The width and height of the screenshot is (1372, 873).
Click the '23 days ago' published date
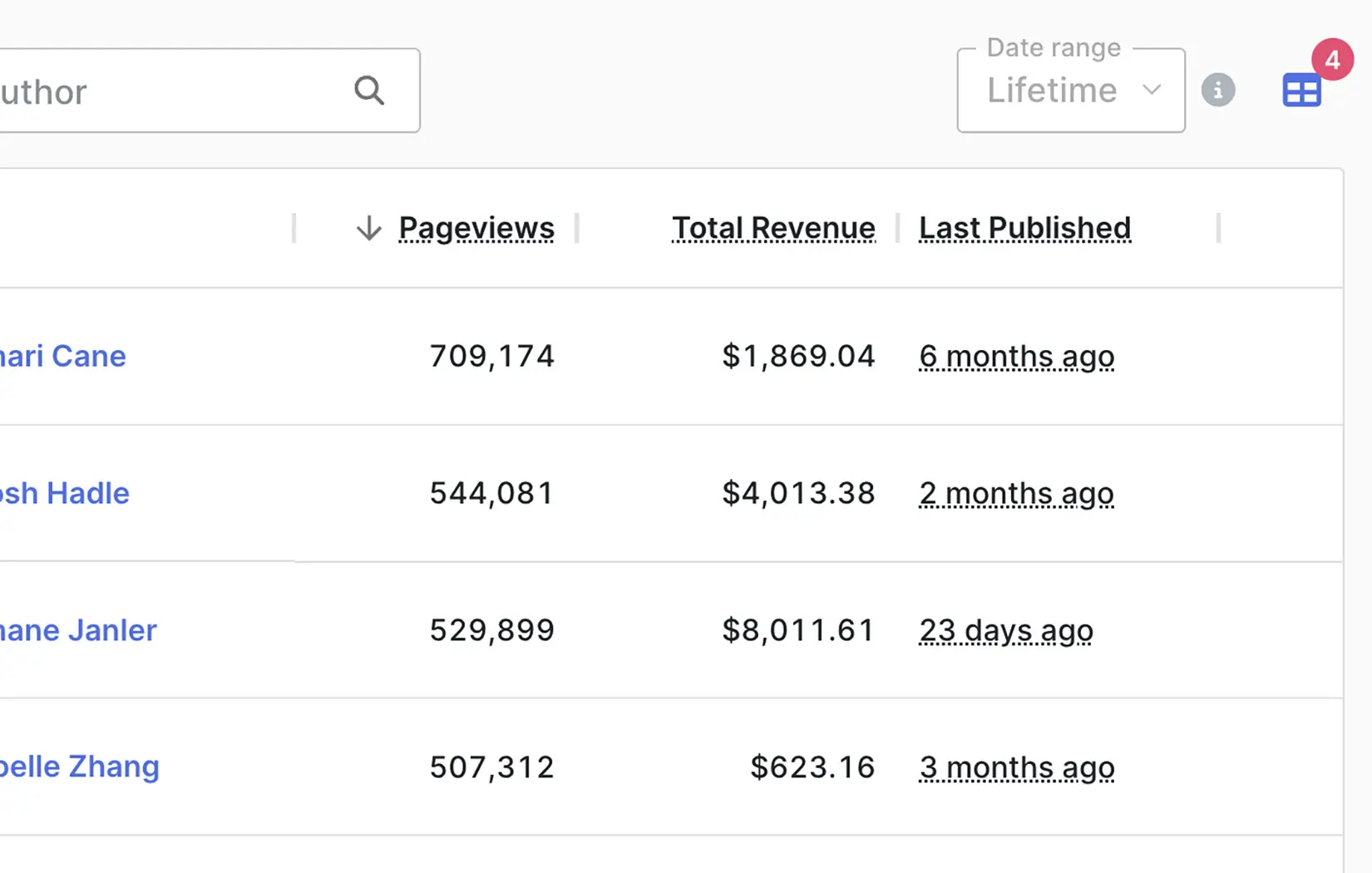click(x=1005, y=630)
